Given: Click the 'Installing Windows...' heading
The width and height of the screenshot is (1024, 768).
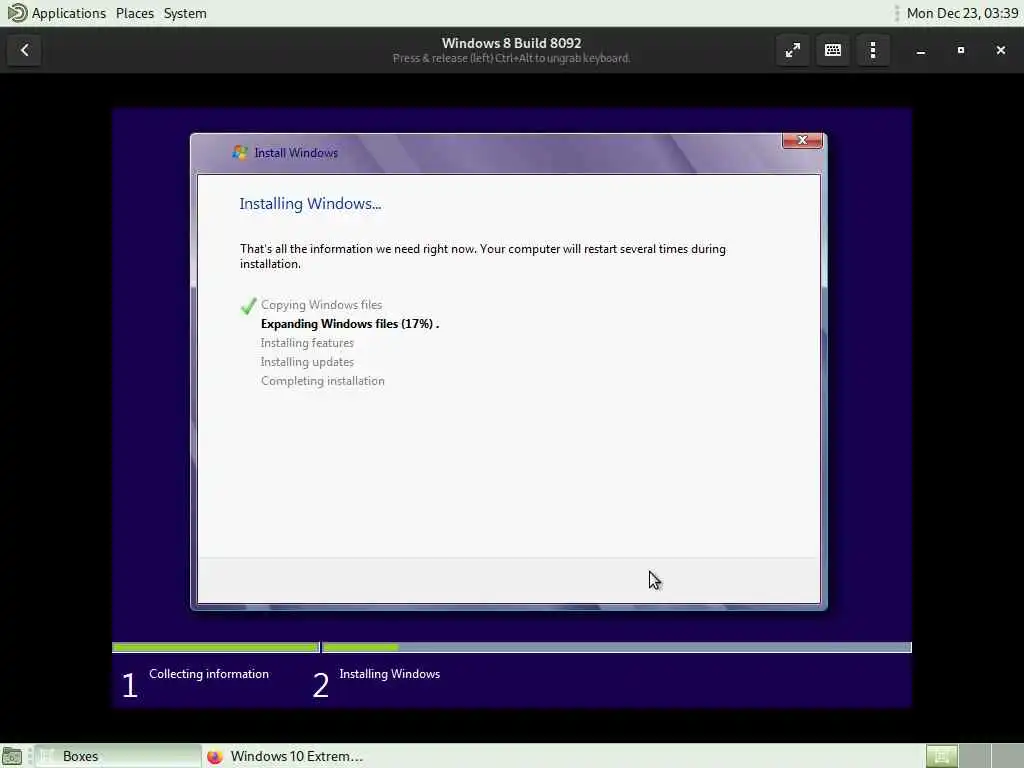Looking at the screenshot, I should pyautogui.click(x=310, y=204).
